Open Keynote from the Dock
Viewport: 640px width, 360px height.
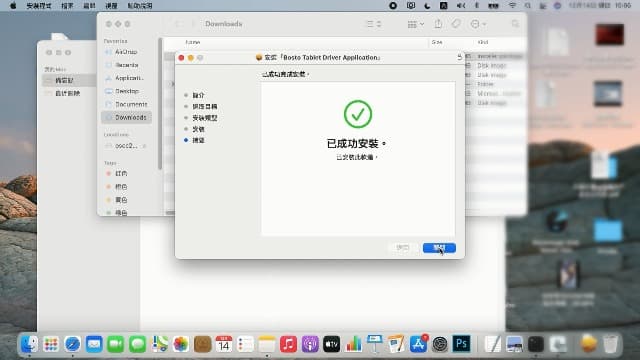[375, 344]
